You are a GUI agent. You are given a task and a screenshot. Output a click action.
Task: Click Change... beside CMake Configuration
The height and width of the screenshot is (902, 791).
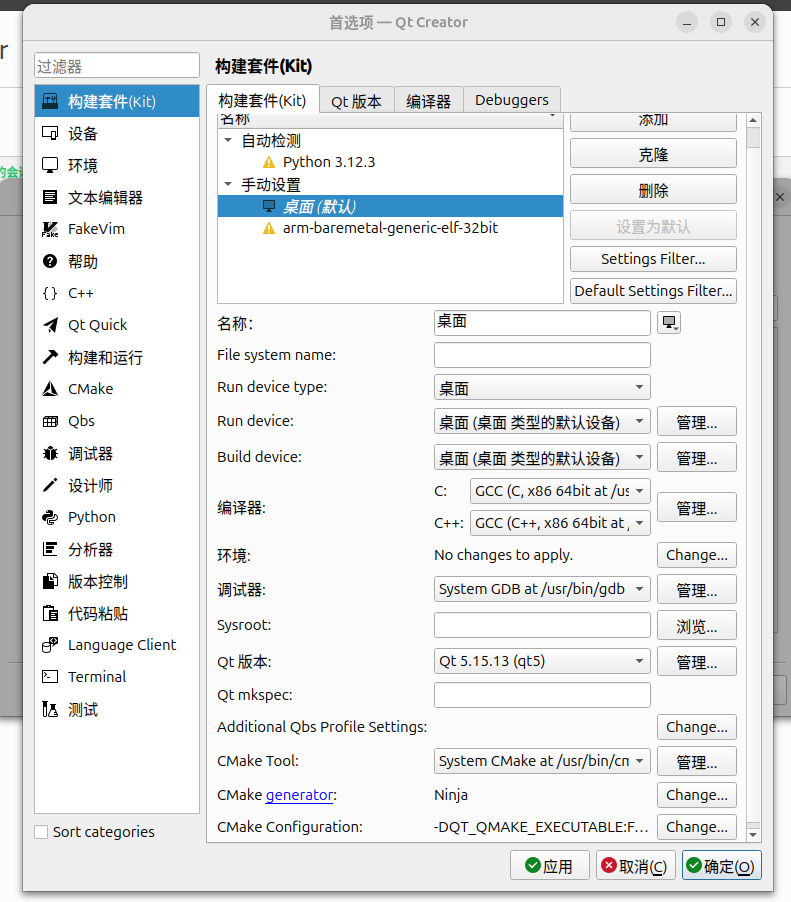tap(697, 827)
